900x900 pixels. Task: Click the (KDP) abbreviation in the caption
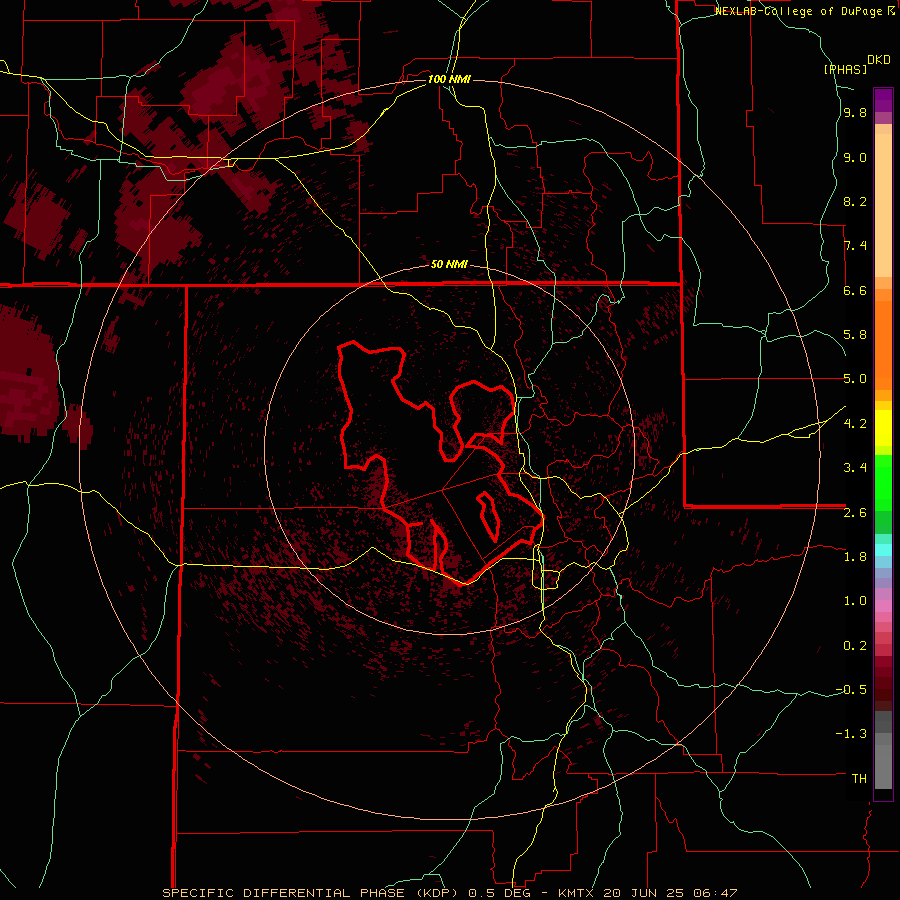point(439,893)
